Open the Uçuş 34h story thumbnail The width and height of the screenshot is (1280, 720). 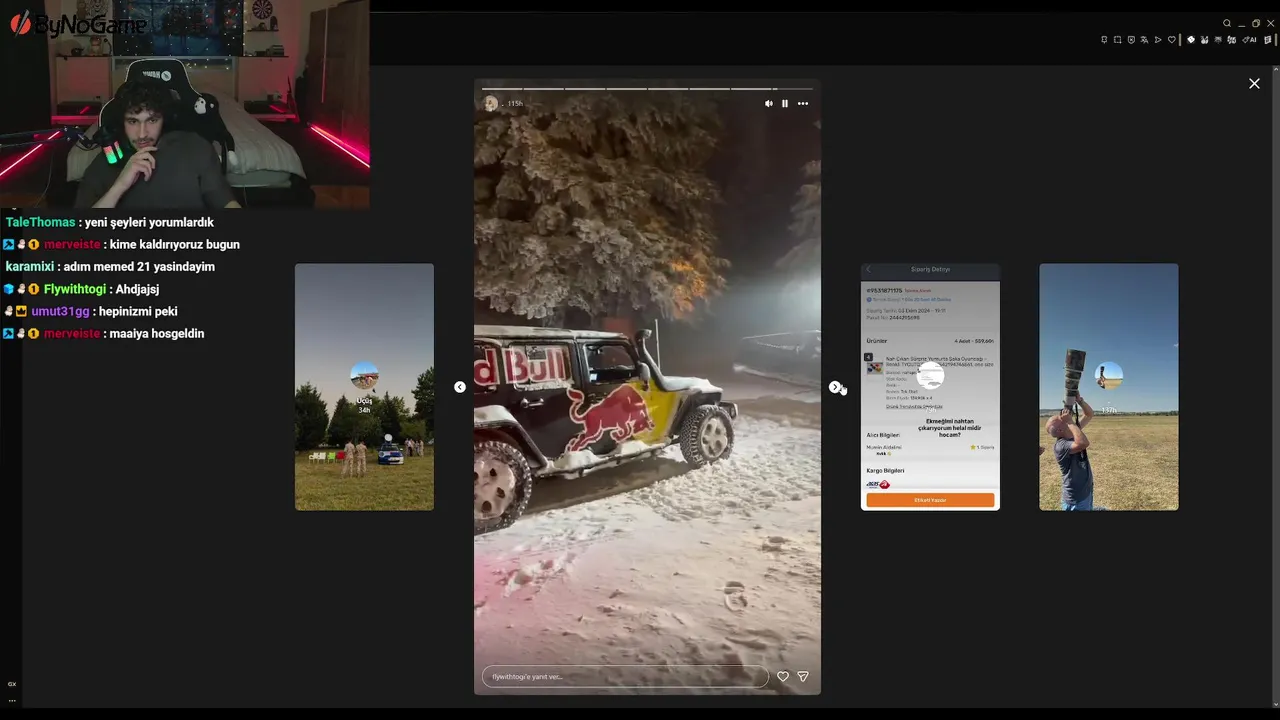(x=364, y=387)
